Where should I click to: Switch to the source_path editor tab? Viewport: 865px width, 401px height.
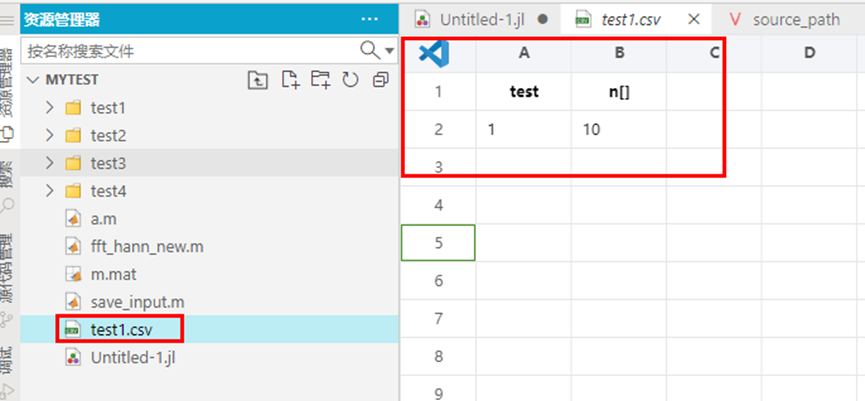click(x=789, y=19)
